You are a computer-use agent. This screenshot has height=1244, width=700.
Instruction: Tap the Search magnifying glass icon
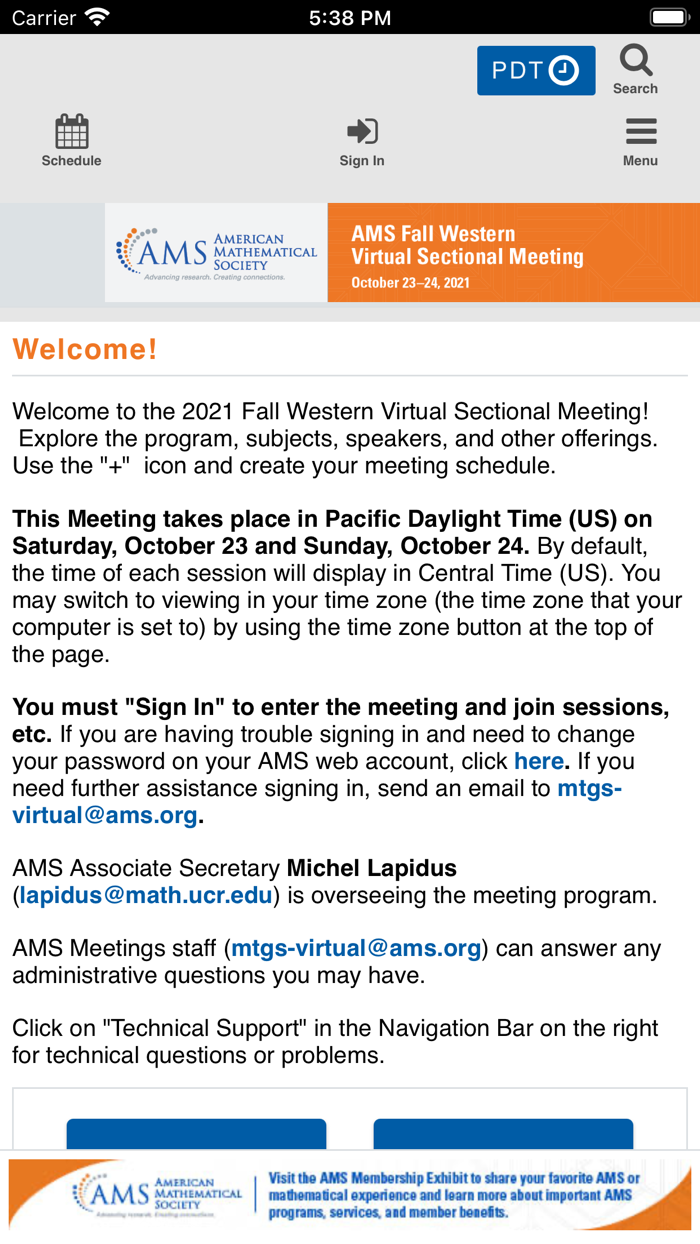coord(635,61)
